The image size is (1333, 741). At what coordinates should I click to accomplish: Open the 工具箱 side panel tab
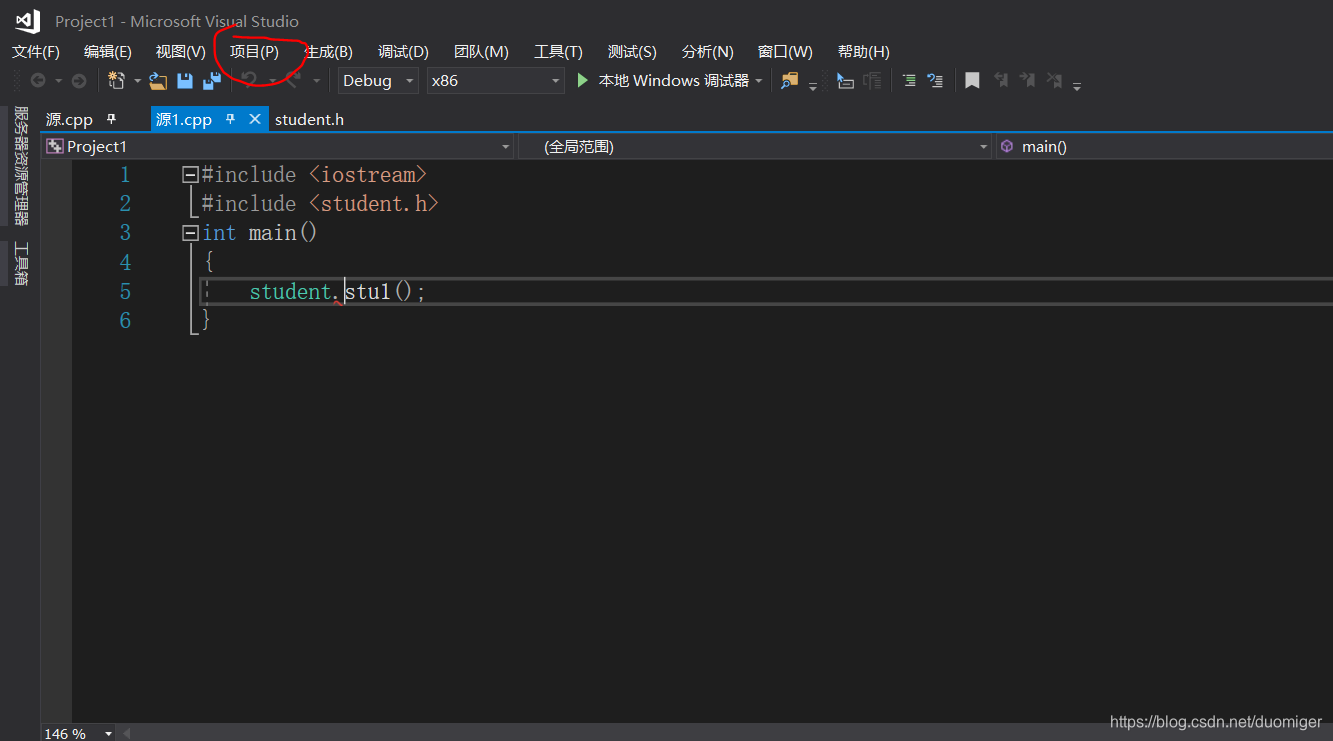point(21,264)
